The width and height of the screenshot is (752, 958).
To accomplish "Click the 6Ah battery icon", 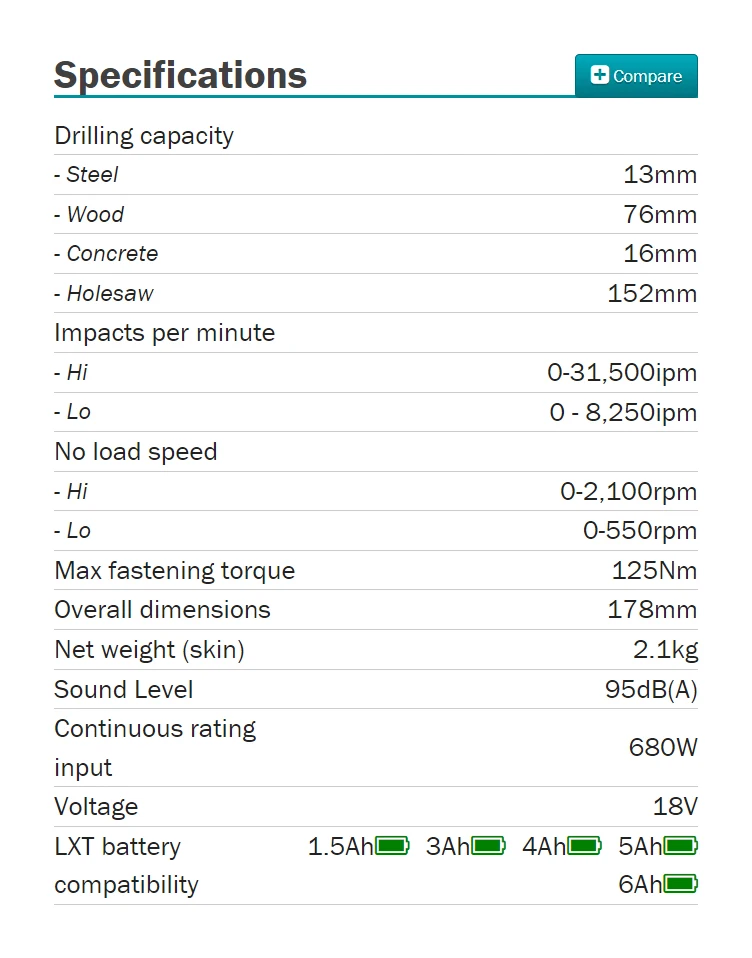I will click(x=681, y=885).
